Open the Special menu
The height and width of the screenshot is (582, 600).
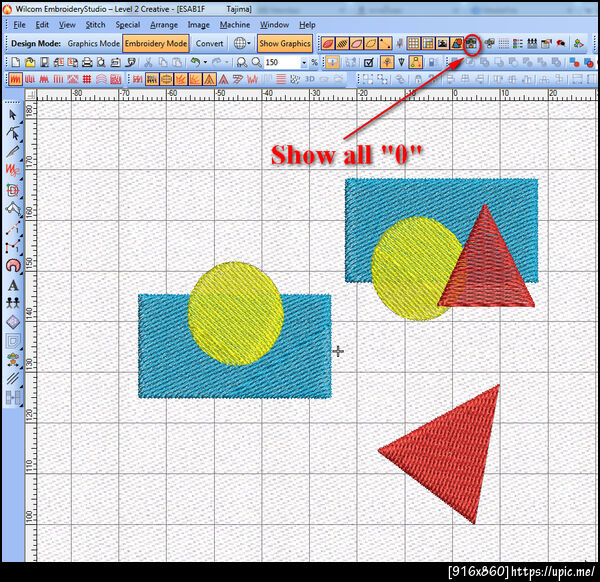point(127,25)
